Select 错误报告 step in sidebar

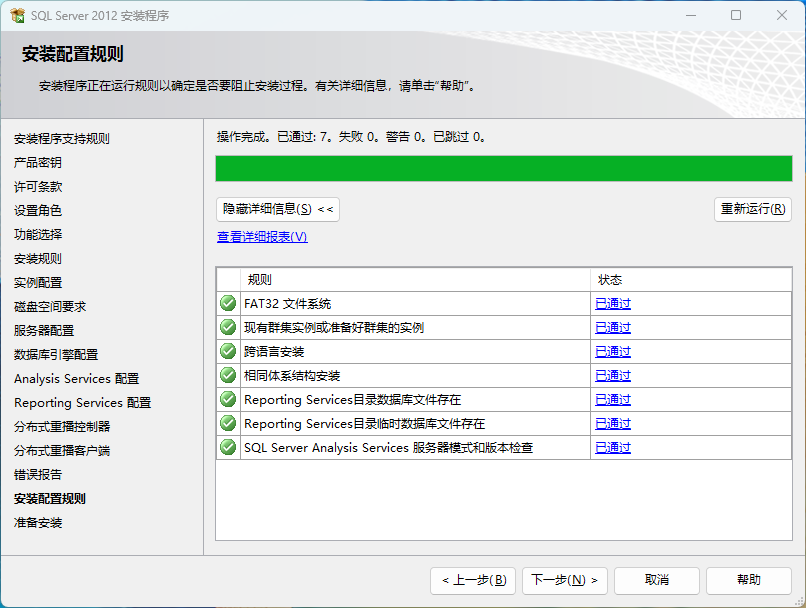pyautogui.click(x=38, y=475)
